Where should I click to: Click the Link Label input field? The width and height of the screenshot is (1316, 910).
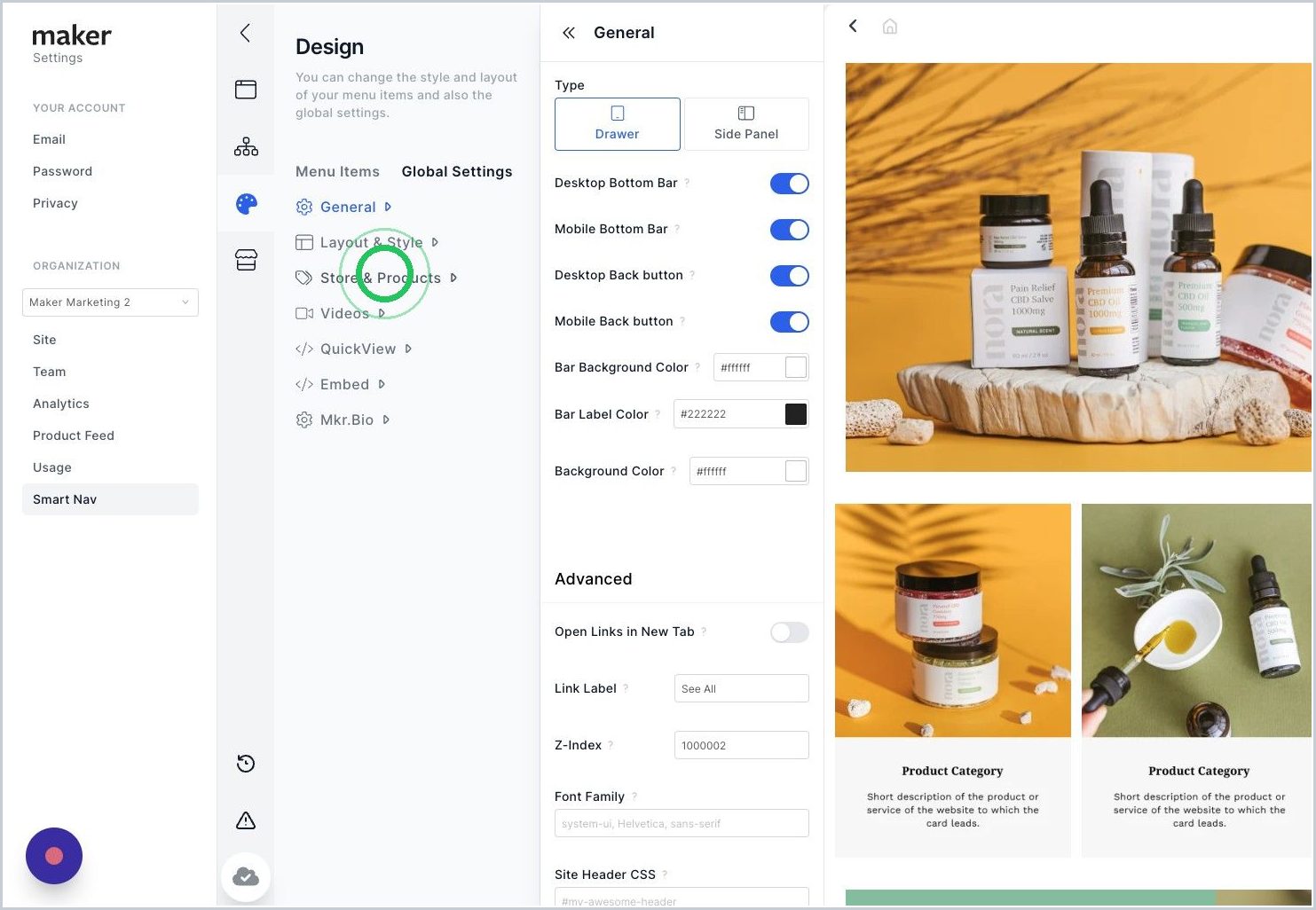(x=742, y=688)
